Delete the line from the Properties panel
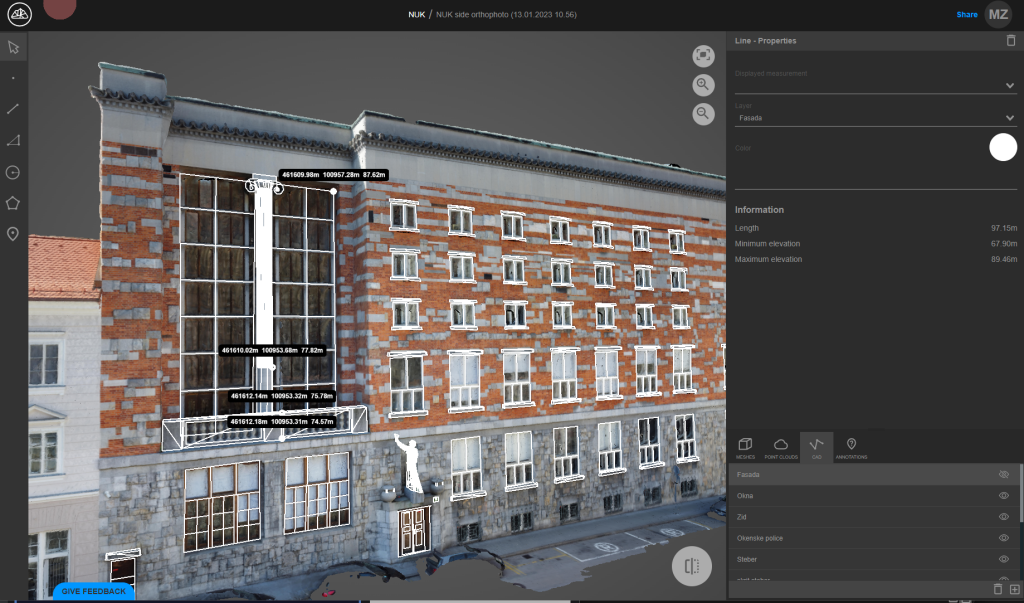The width and height of the screenshot is (1024, 603). tap(1009, 41)
